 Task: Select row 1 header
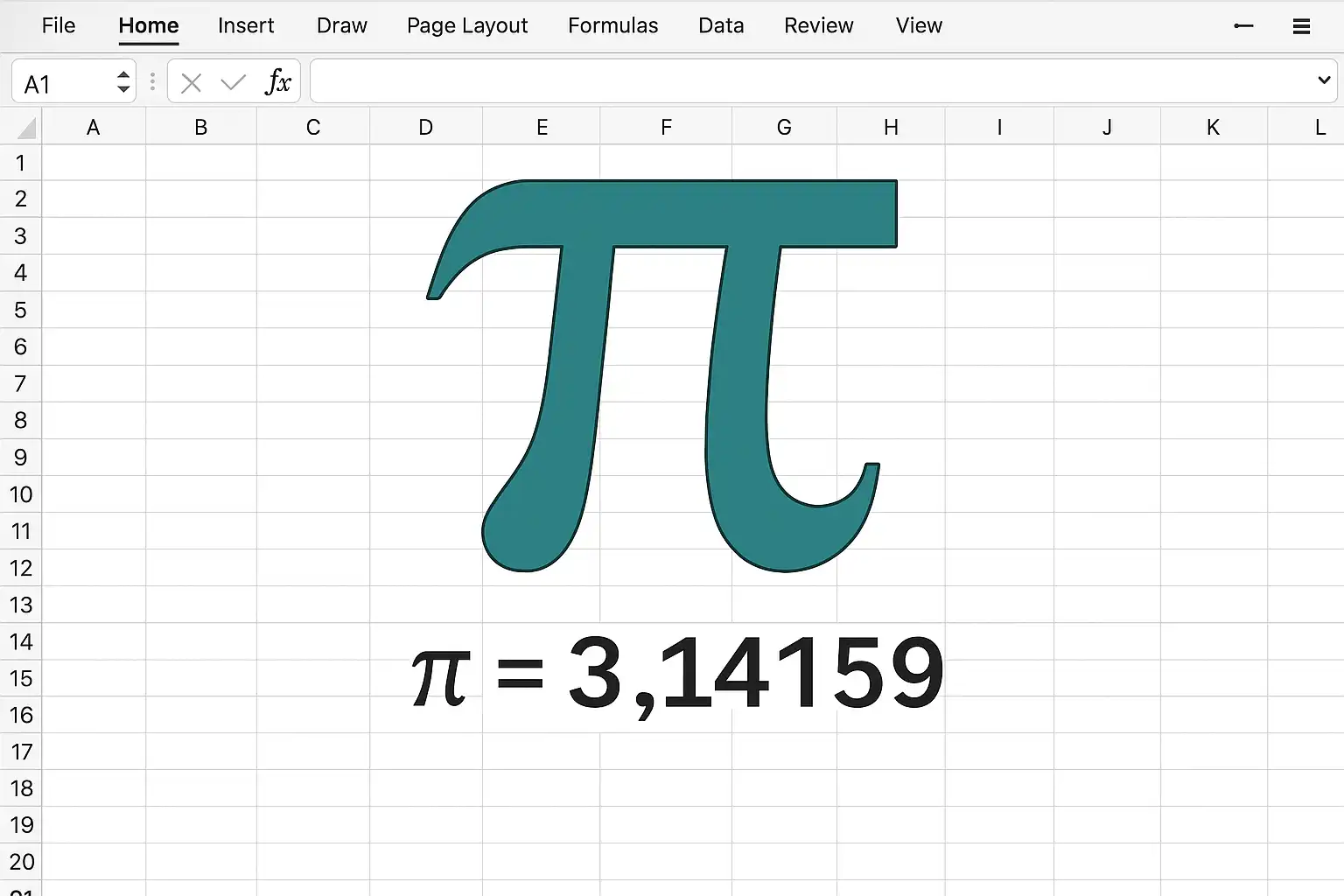[21, 163]
